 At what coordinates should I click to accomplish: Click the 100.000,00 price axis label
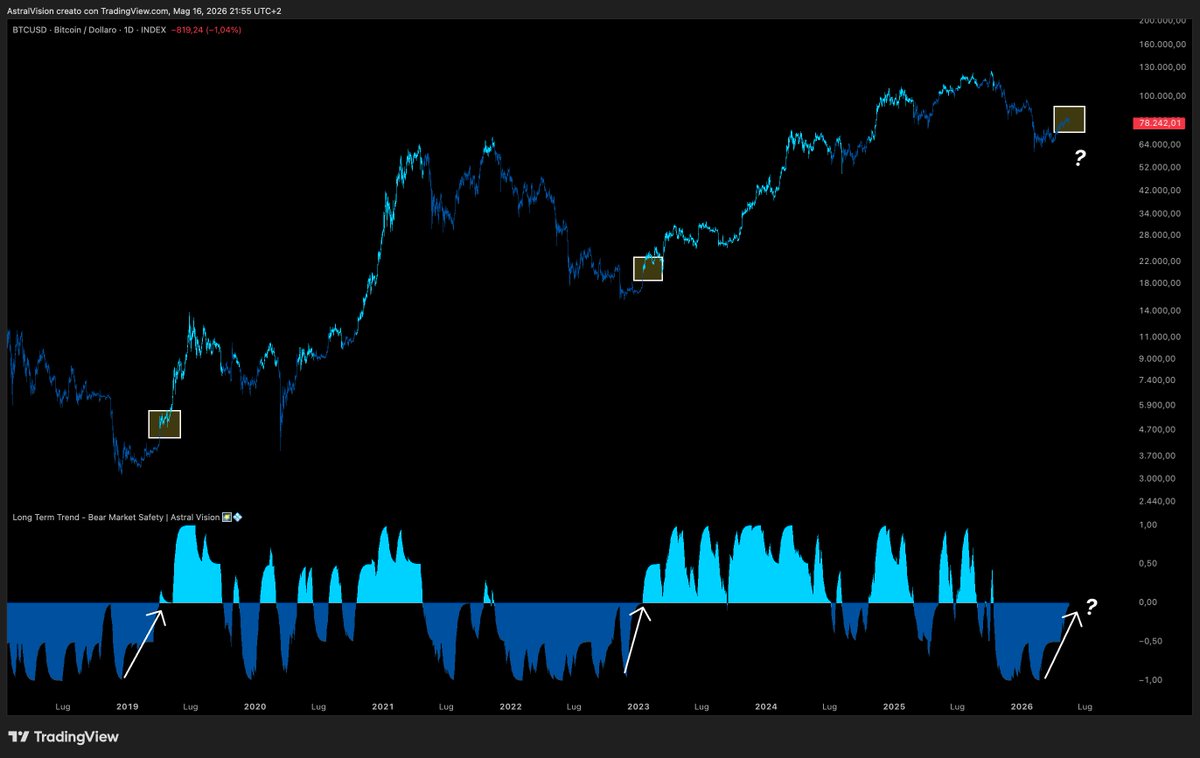click(1160, 96)
